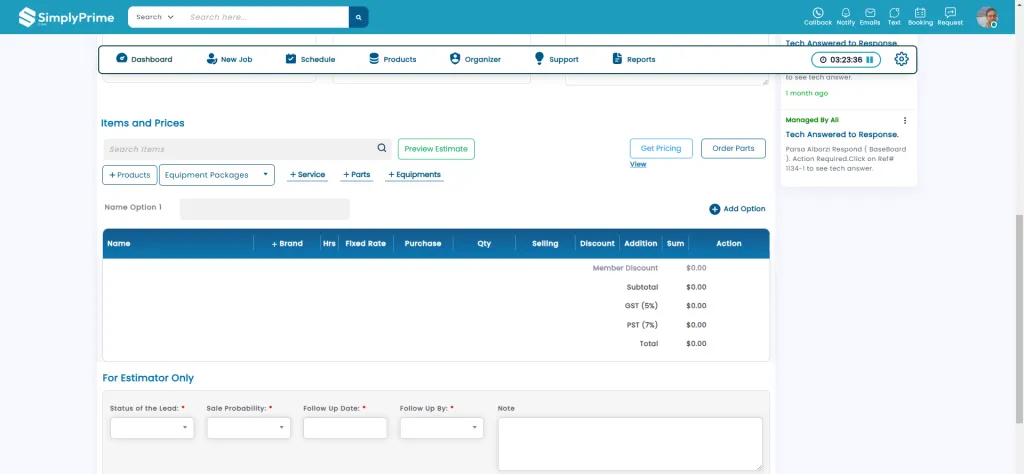1024x474 pixels.
Task: Go to the Dashboard menu
Action: point(144,59)
